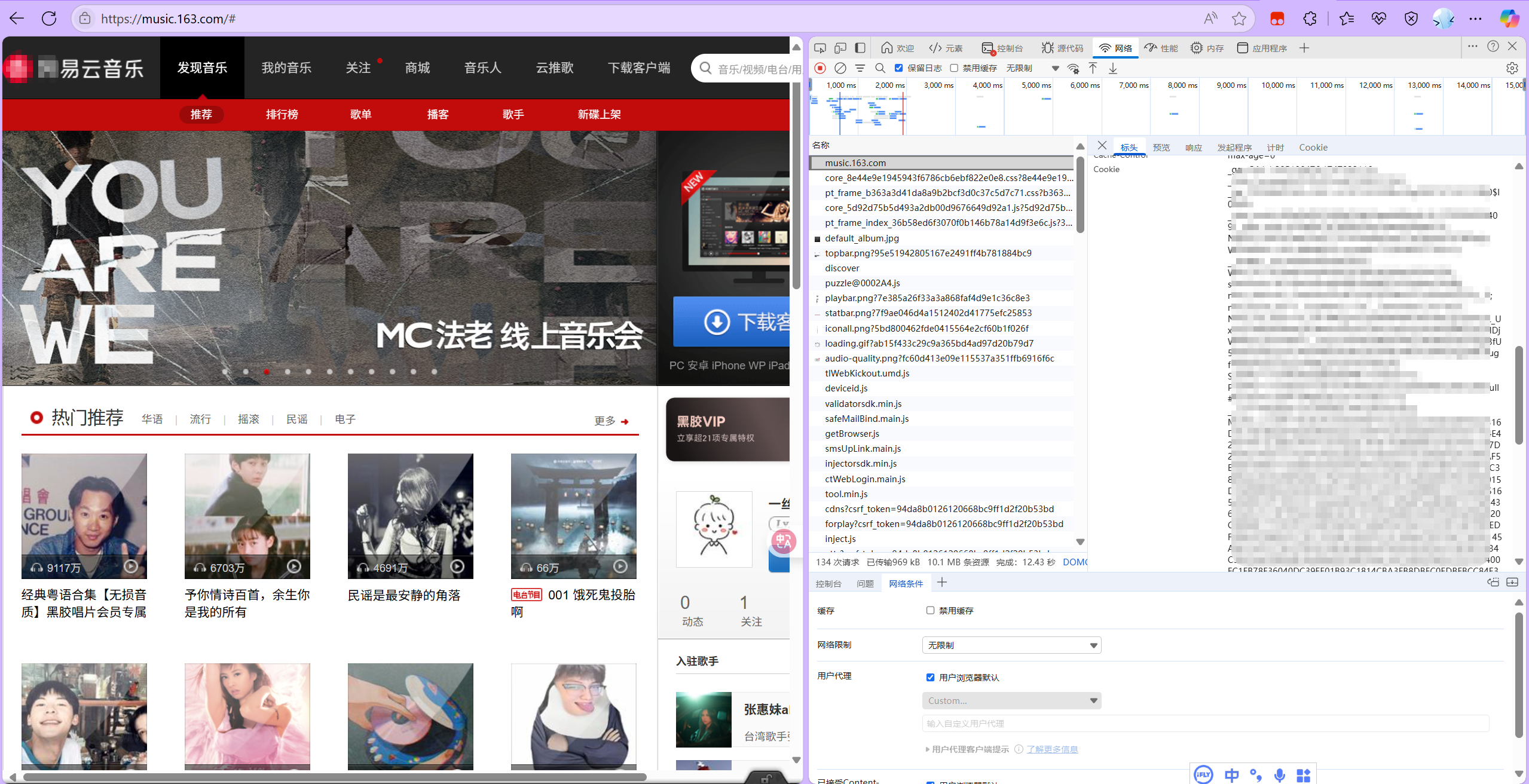Image resolution: width=1529 pixels, height=784 pixels.
Task: Click the stop recording network log icon
Action: (820, 68)
